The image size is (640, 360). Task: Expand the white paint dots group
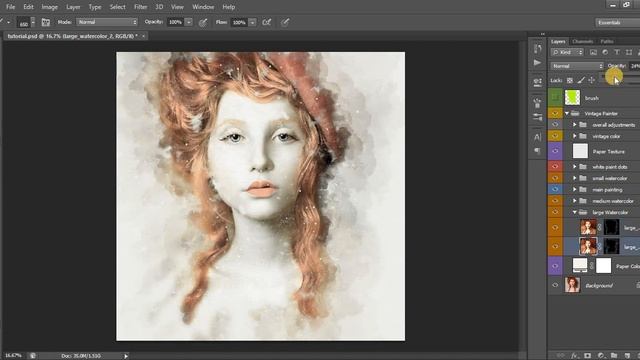pos(575,167)
